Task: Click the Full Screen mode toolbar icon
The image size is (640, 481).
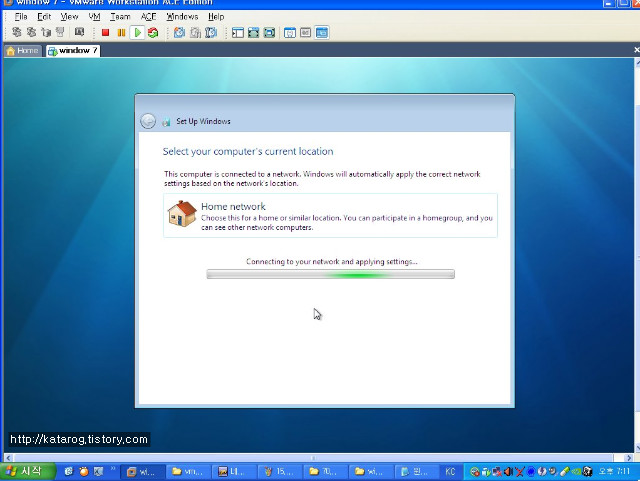Action: (x=253, y=33)
